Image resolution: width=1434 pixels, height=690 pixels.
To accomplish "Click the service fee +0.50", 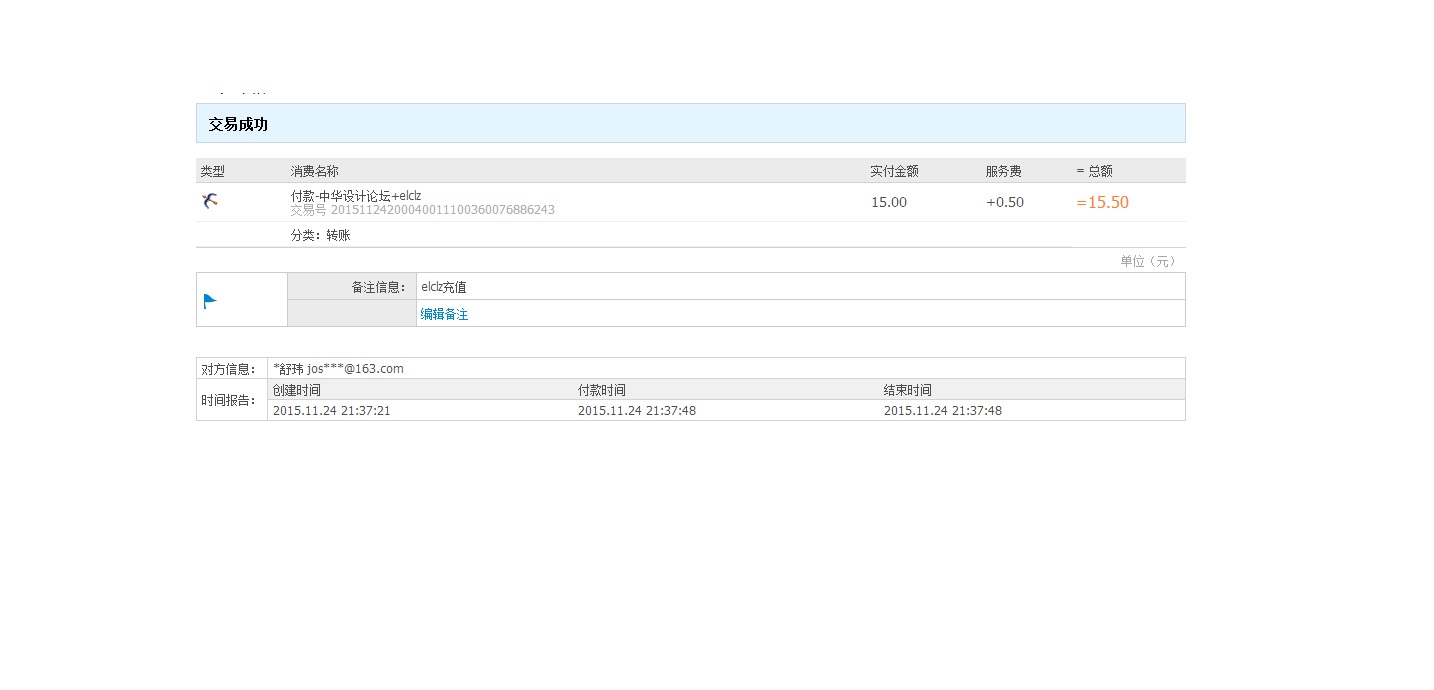I will pyautogui.click(x=1005, y=202).
